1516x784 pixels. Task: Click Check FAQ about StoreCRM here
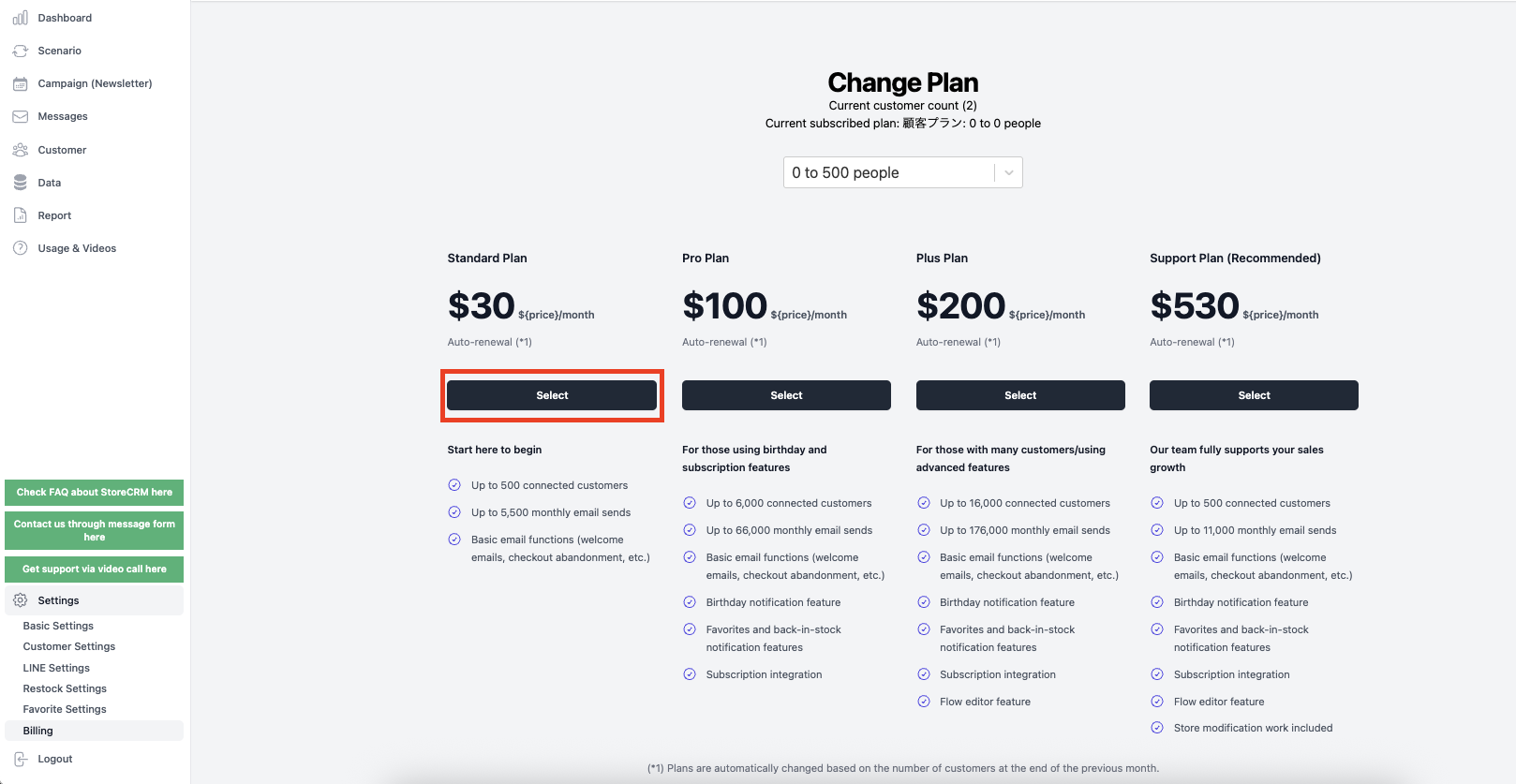click(94, 492)
